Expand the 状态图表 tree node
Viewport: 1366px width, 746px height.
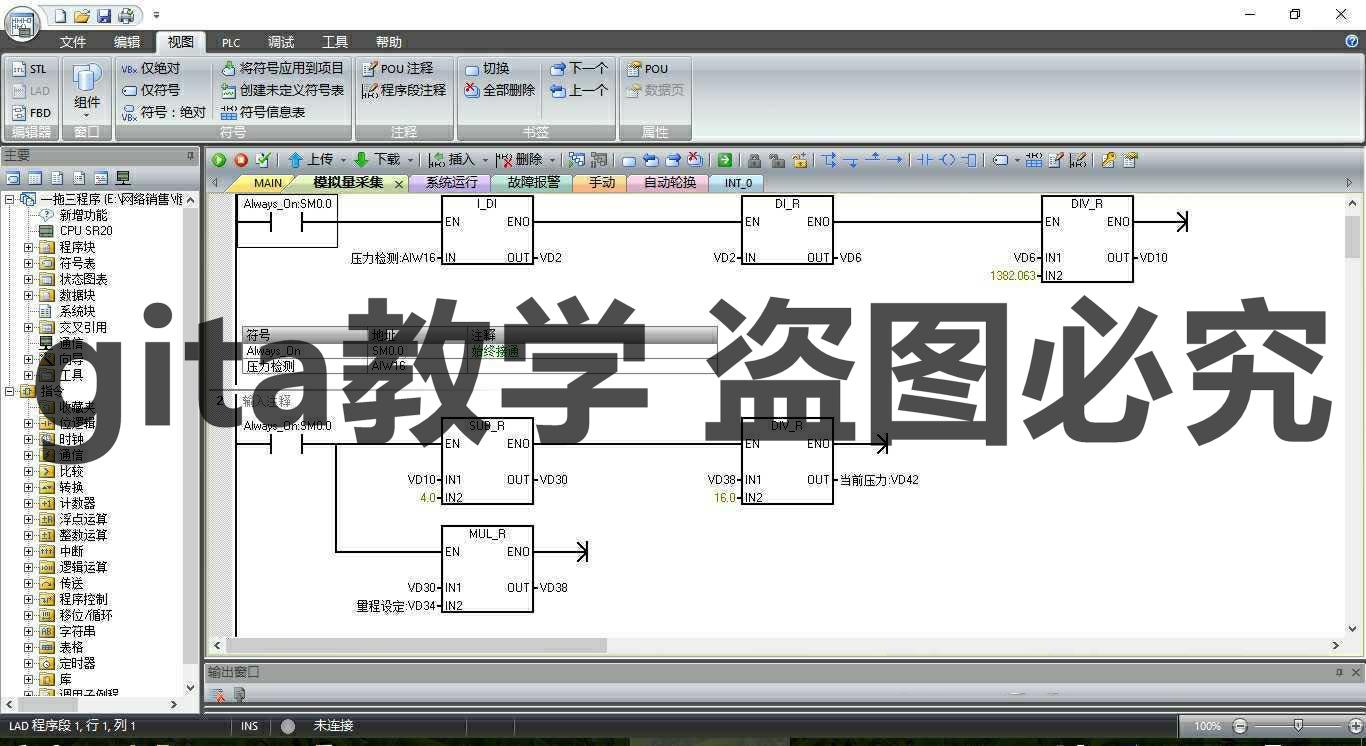pyautogui.click(x=29, y=279)
